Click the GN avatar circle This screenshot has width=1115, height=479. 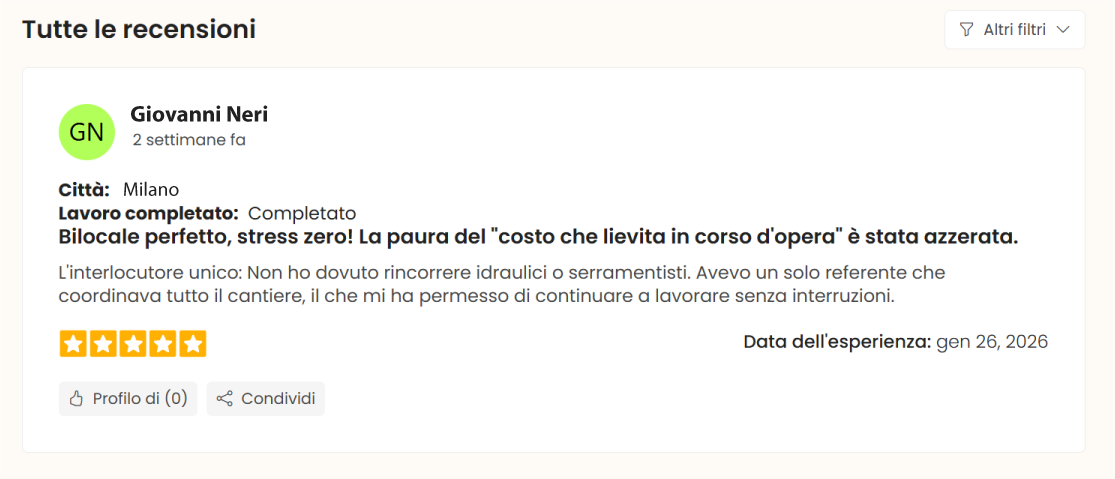(87, 132)
